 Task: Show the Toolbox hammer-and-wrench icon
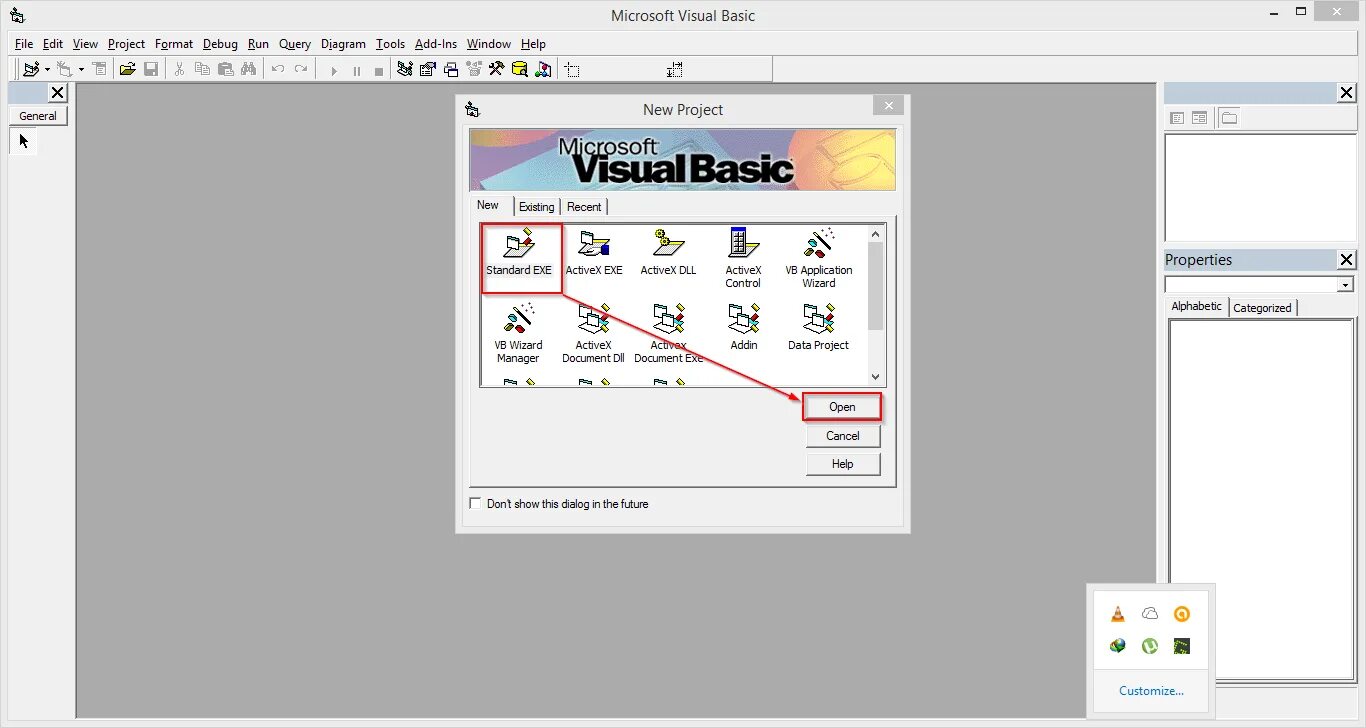coord(497,69)
